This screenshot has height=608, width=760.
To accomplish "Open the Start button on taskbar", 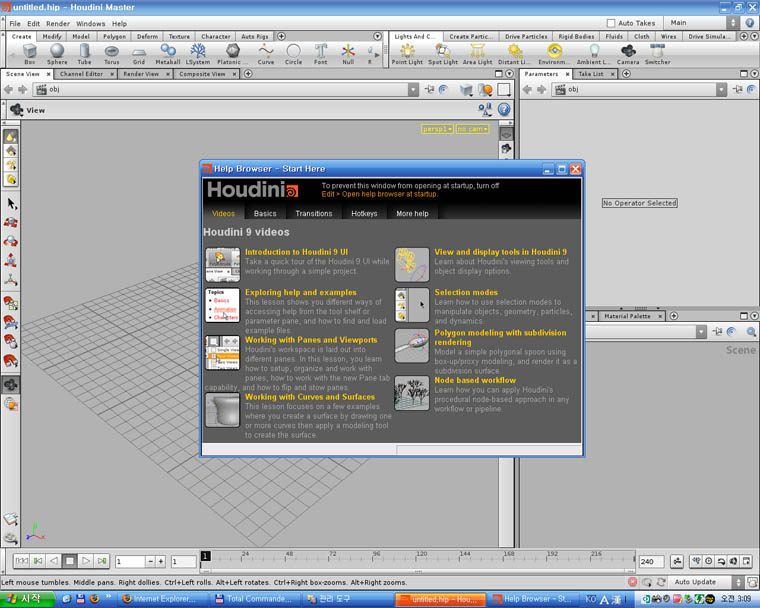I will [27, 599].
